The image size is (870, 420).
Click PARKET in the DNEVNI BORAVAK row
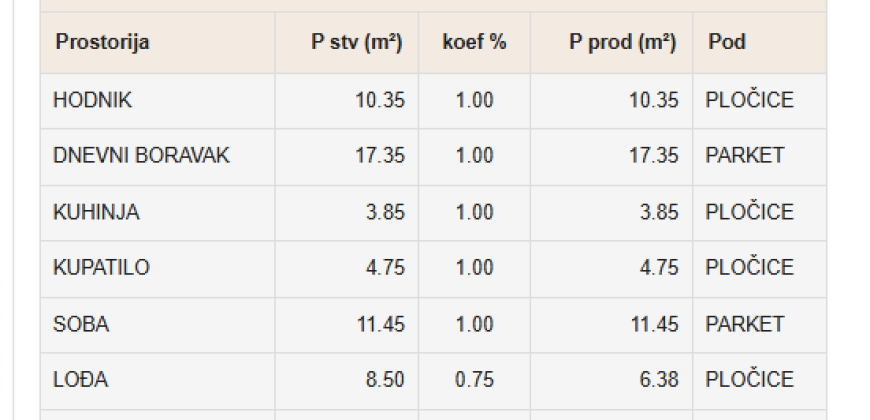tap(744, 156)
